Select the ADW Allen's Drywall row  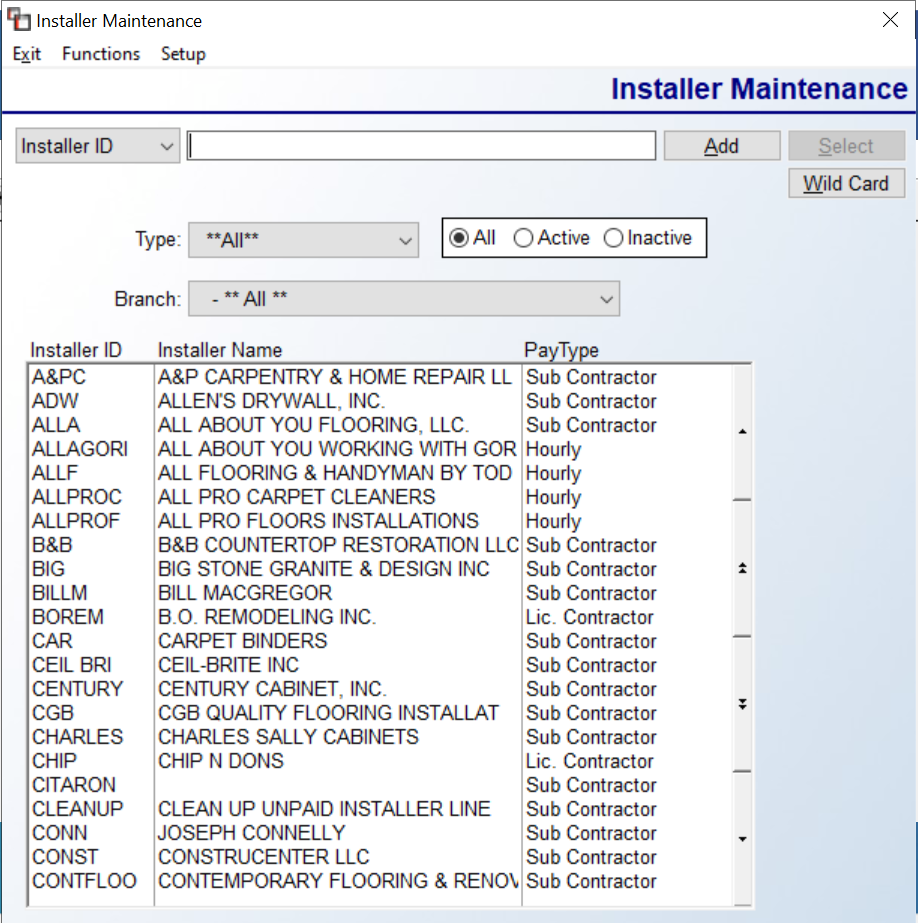(380, 401)
